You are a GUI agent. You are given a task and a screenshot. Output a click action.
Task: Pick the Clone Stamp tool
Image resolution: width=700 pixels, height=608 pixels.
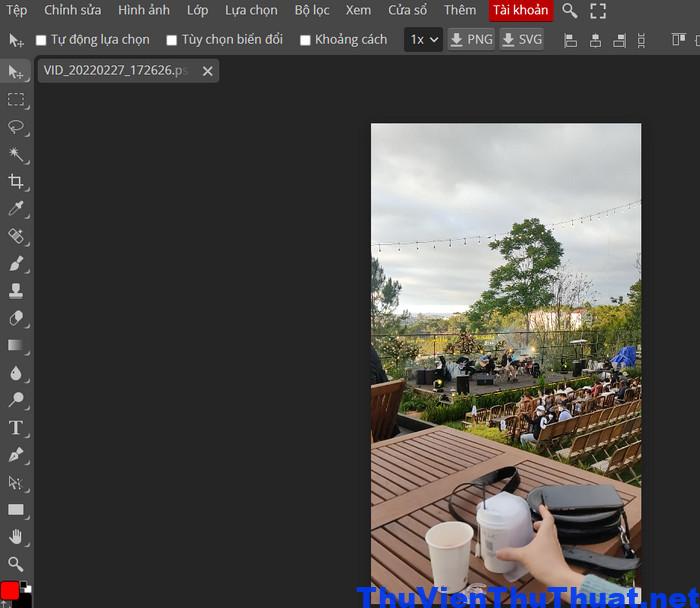pyautogui.click(x=16, y=291)
